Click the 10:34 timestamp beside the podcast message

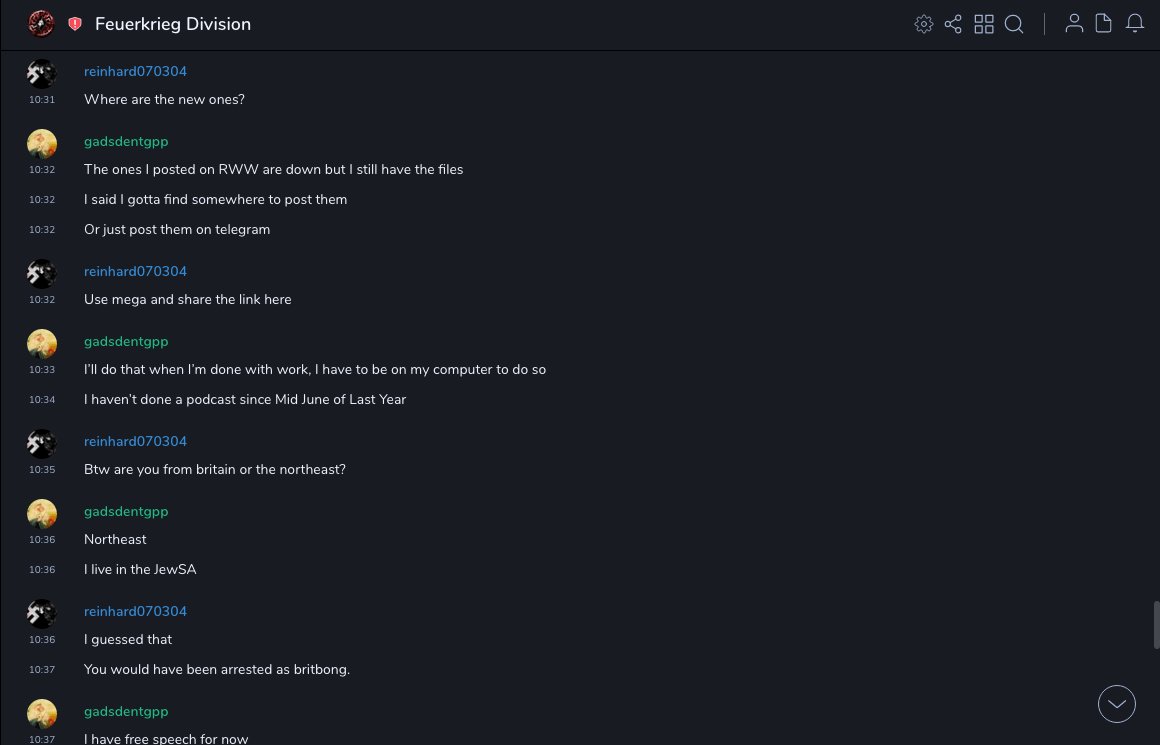(x=42, y=400)
